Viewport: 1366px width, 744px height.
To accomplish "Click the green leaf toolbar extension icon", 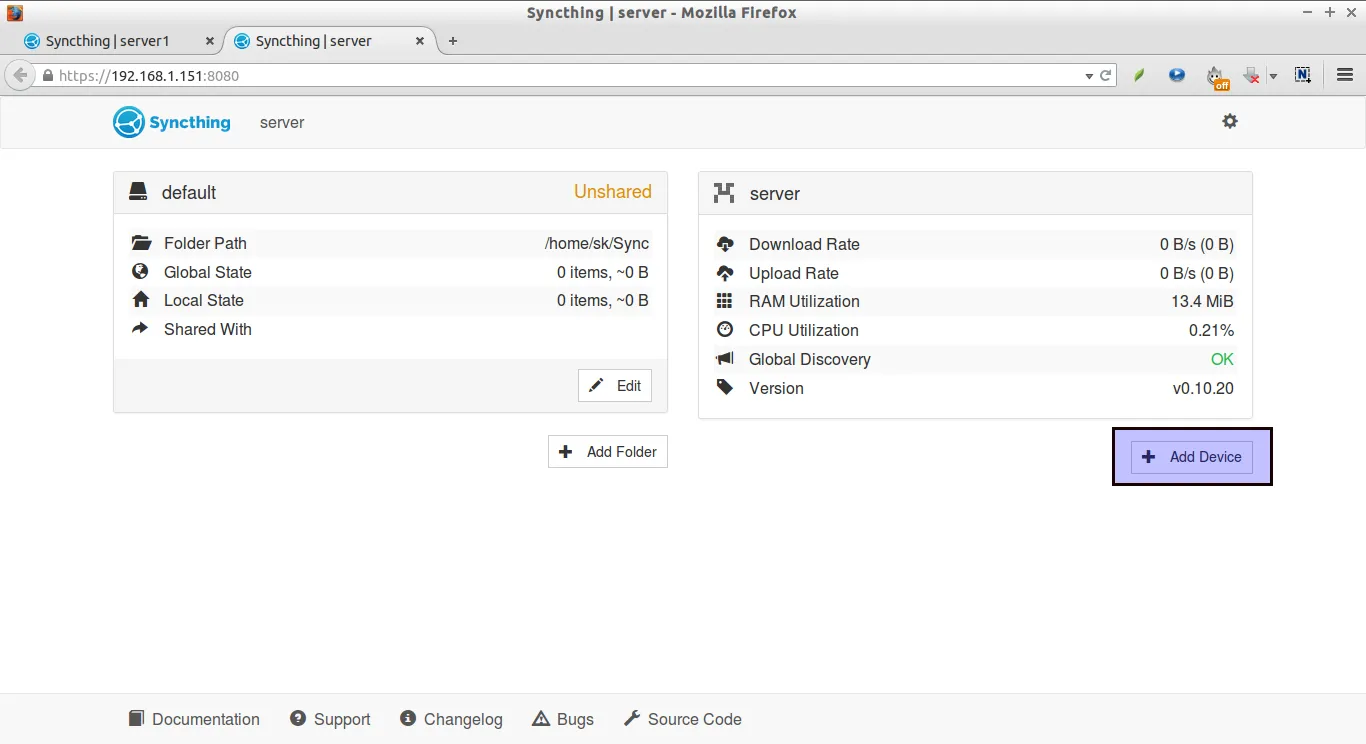I will coord(1139,75).
